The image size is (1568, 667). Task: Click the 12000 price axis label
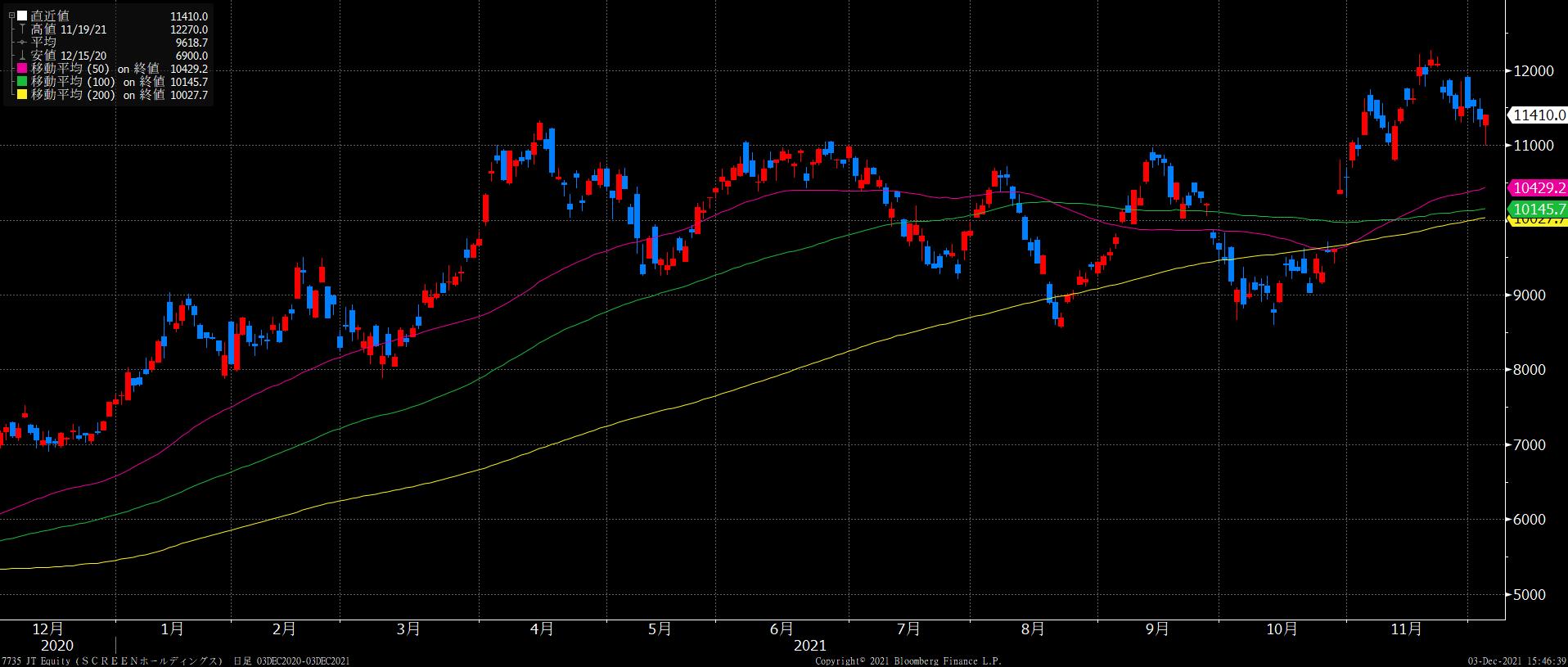[1533, 70]
